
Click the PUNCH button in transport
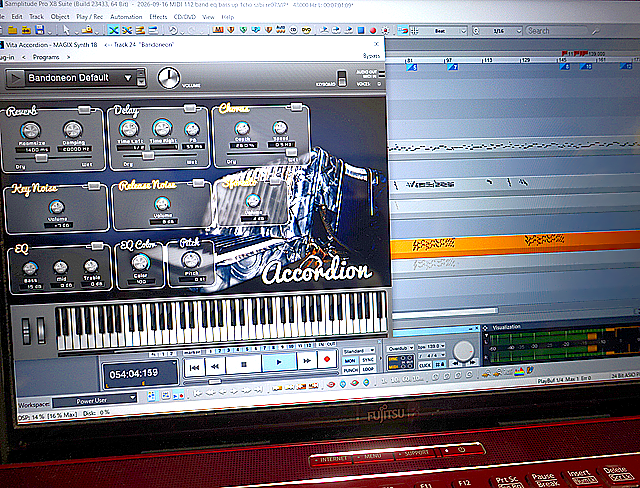click(x=350, y=370)
